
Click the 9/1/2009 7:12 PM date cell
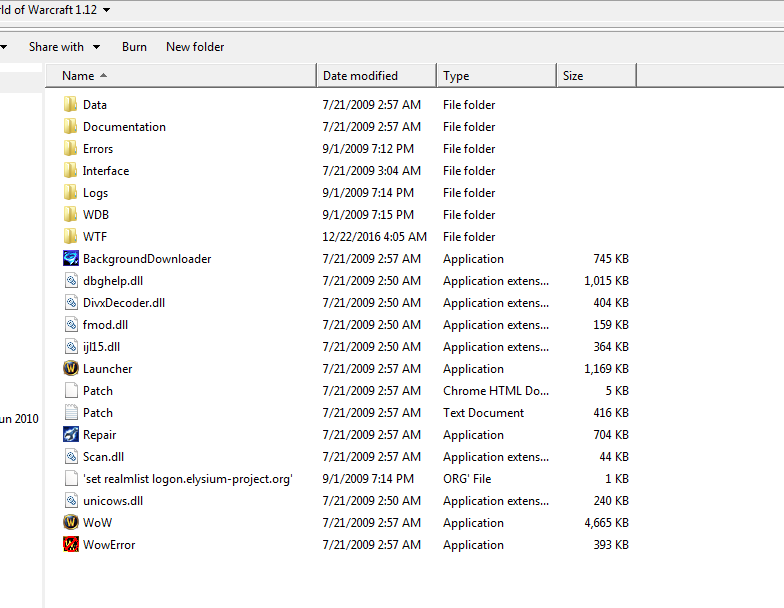coord(368,148)
